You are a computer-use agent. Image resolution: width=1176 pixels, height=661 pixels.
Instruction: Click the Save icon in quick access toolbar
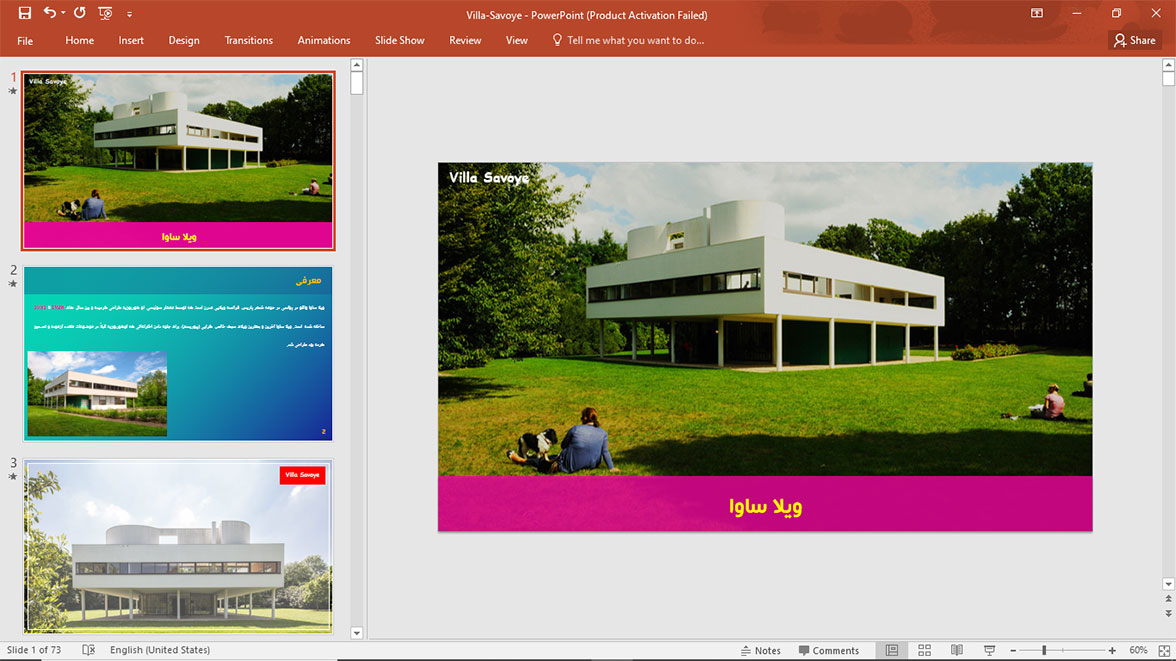tap(25, 13)
